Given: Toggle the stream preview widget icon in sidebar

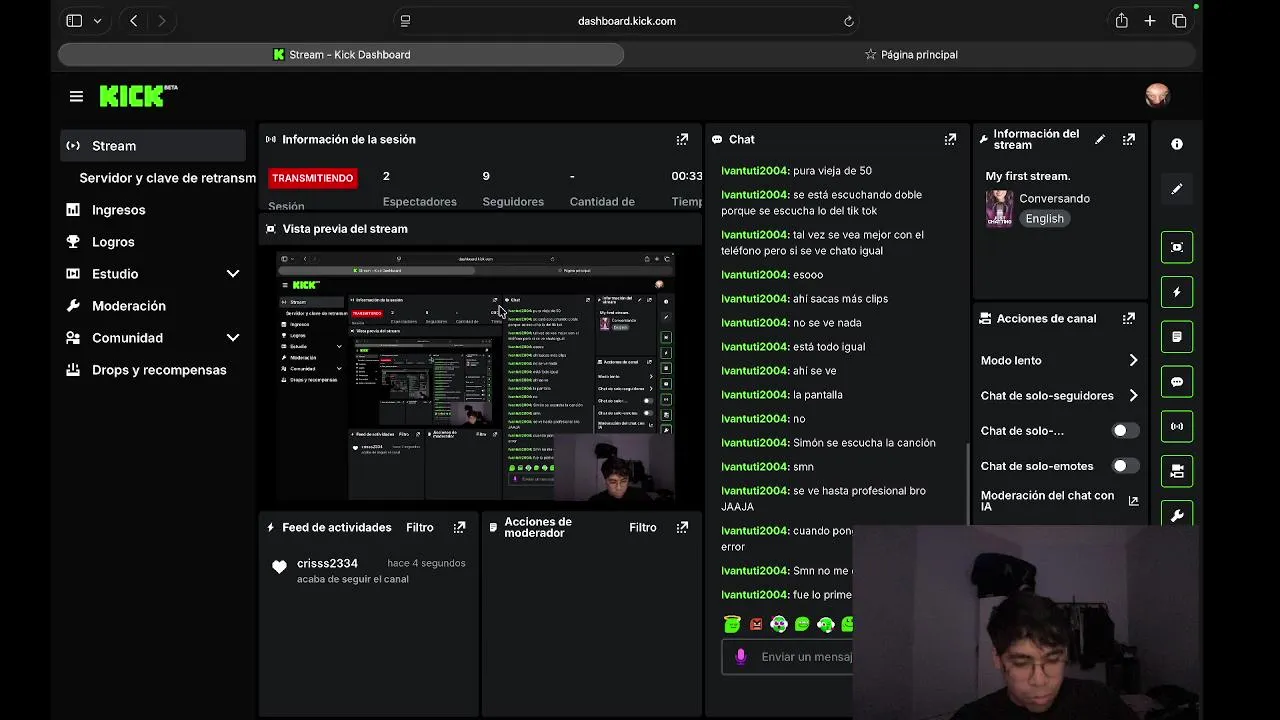Looking at the screenshot, I should pos(1177,247).
